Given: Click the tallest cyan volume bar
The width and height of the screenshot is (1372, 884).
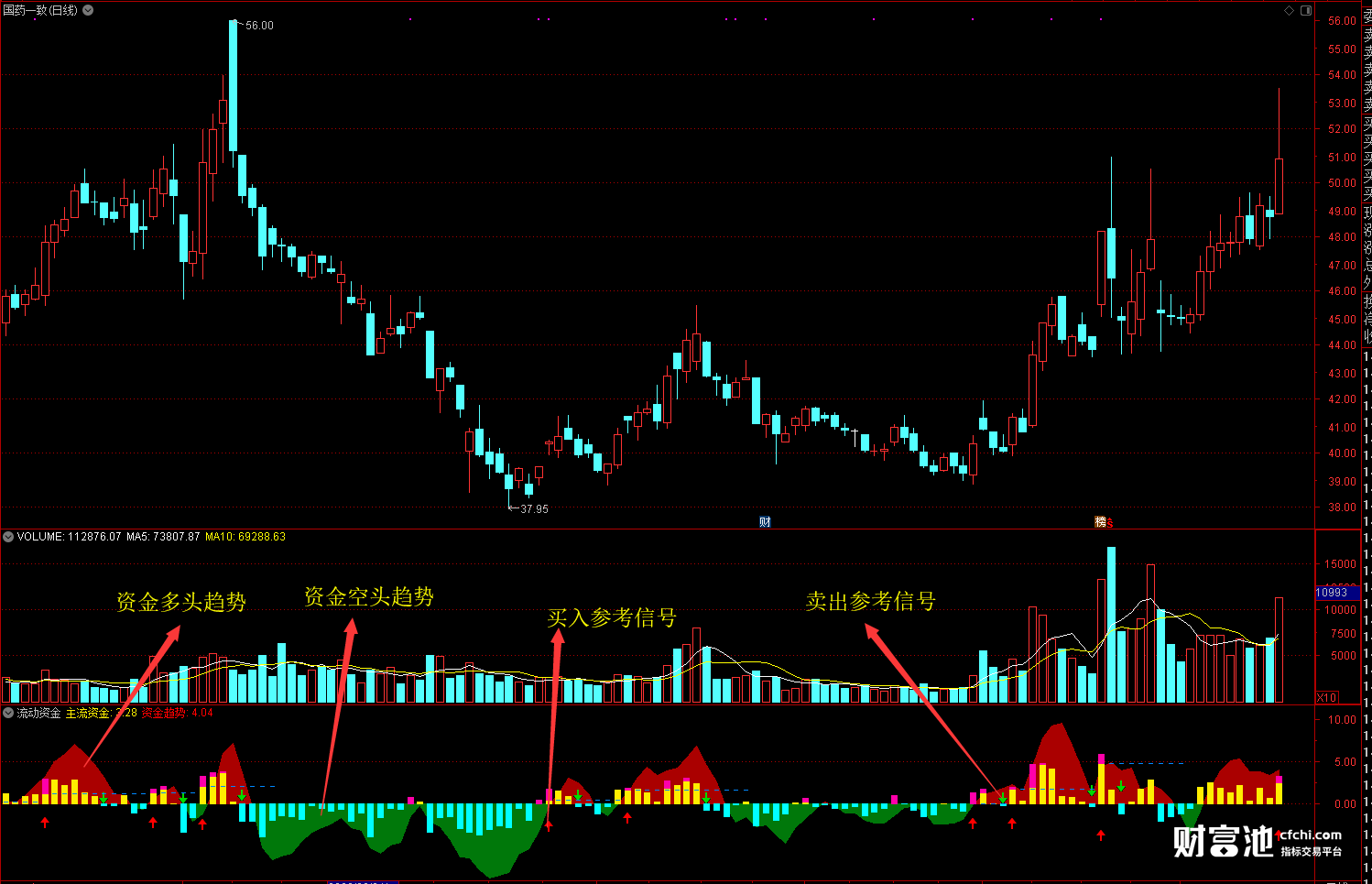Looking at the screenshot, I should 1111,625.
